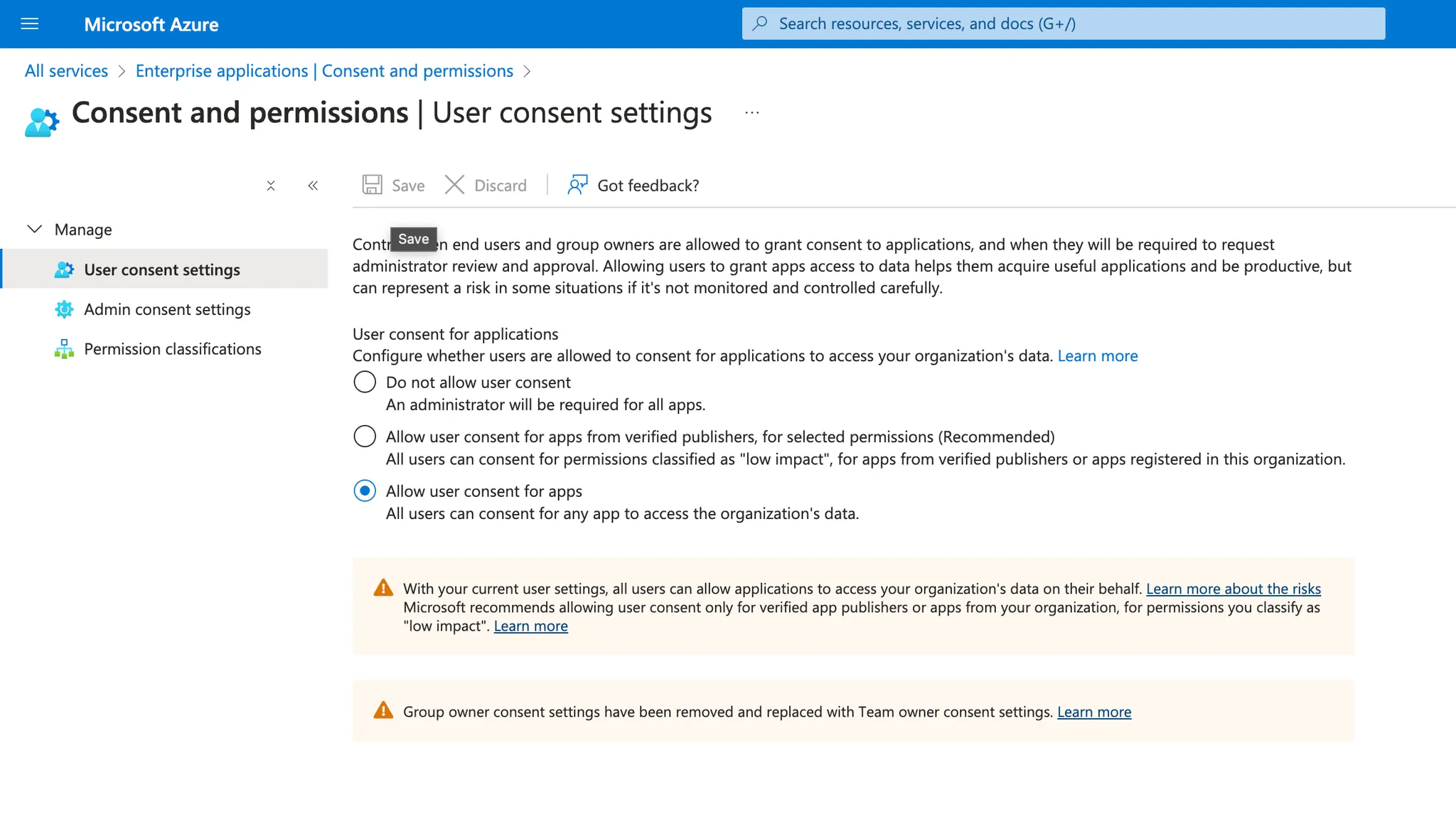1456x829 pixels.
Task: Click the Microsoft Azure home title
Action: click(151, 24)
